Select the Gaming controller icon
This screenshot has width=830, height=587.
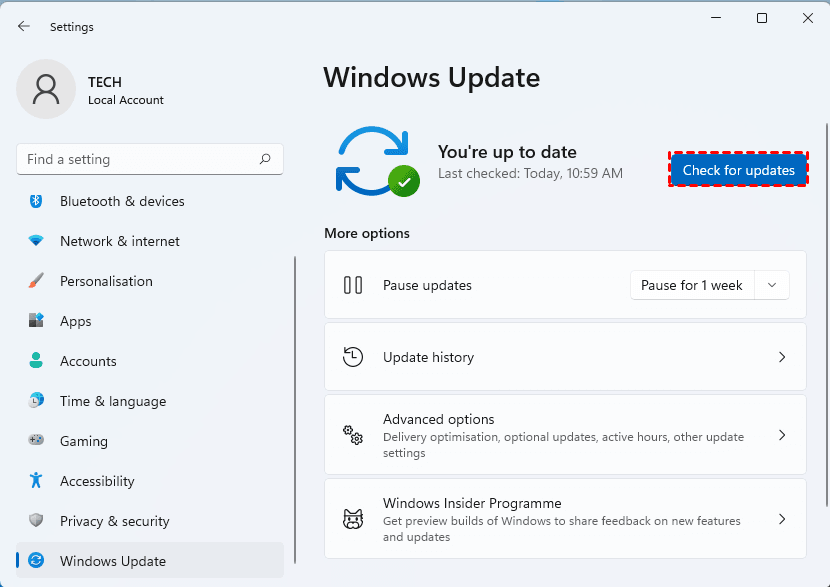(x=36, y=440)
